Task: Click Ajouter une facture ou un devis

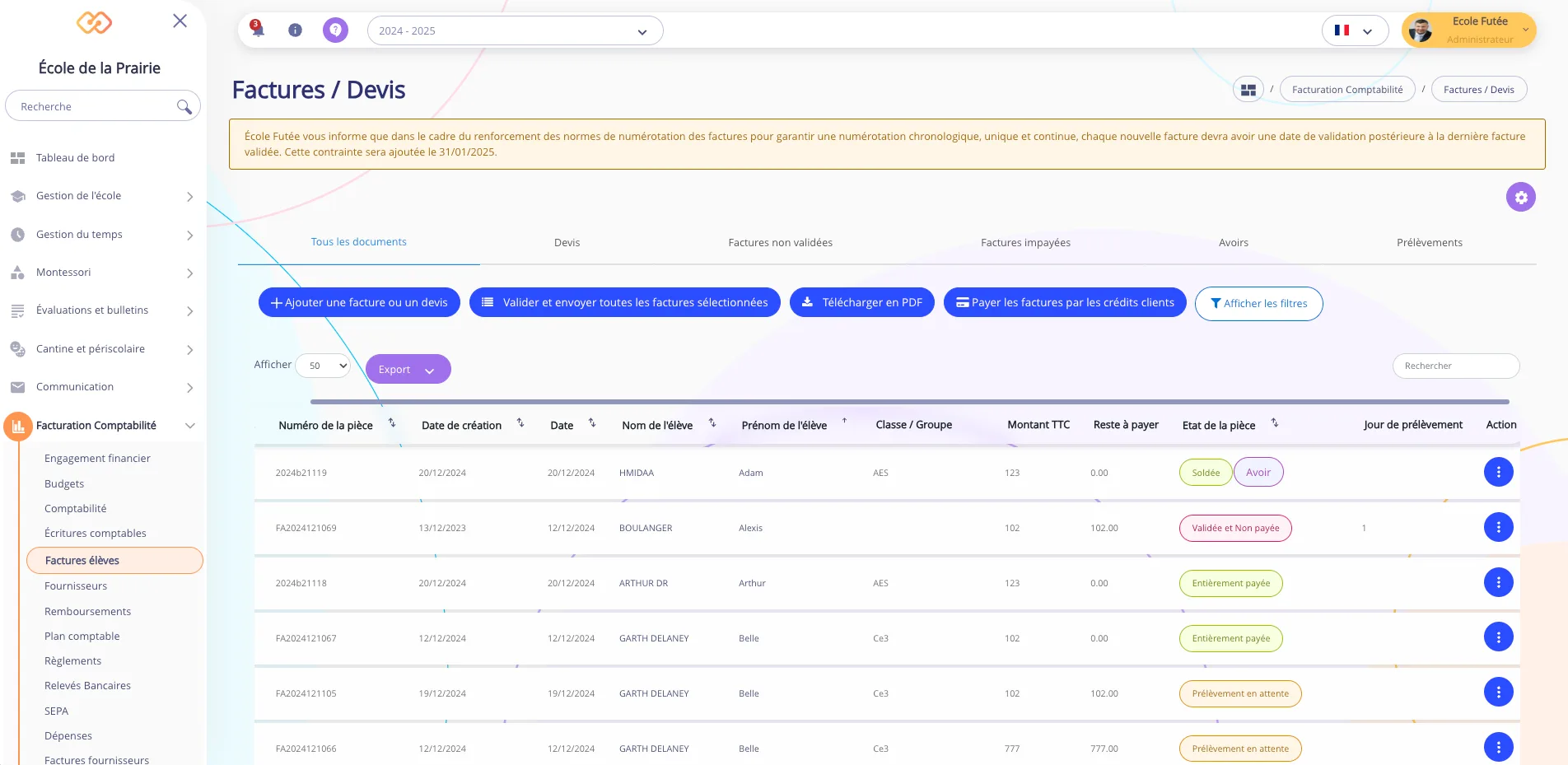Action: (x=359, y=302)
